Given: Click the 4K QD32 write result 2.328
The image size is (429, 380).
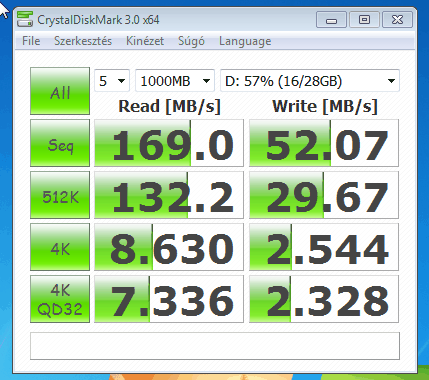Looking at the screenshot, I should (324, 299).
